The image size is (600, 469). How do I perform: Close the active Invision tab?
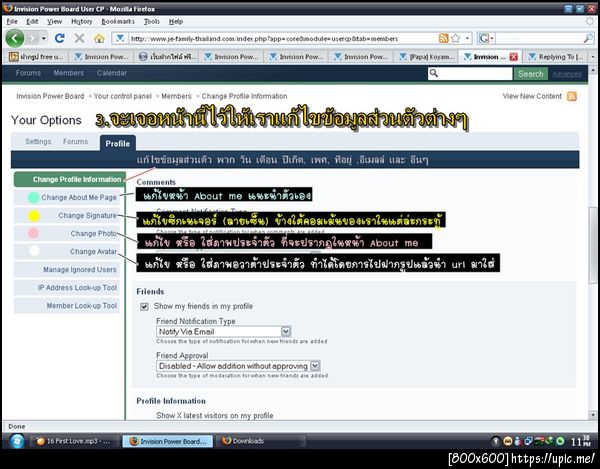[514, 57]
